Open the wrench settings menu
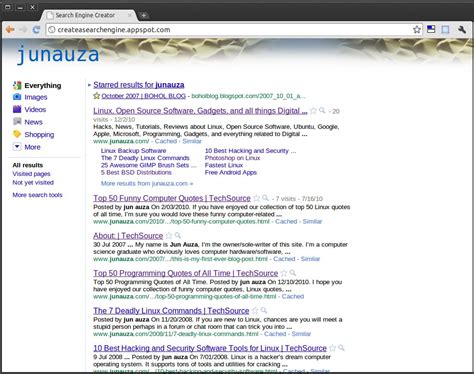The width and height of the screenshot is (474, 374). coord(462,30)
